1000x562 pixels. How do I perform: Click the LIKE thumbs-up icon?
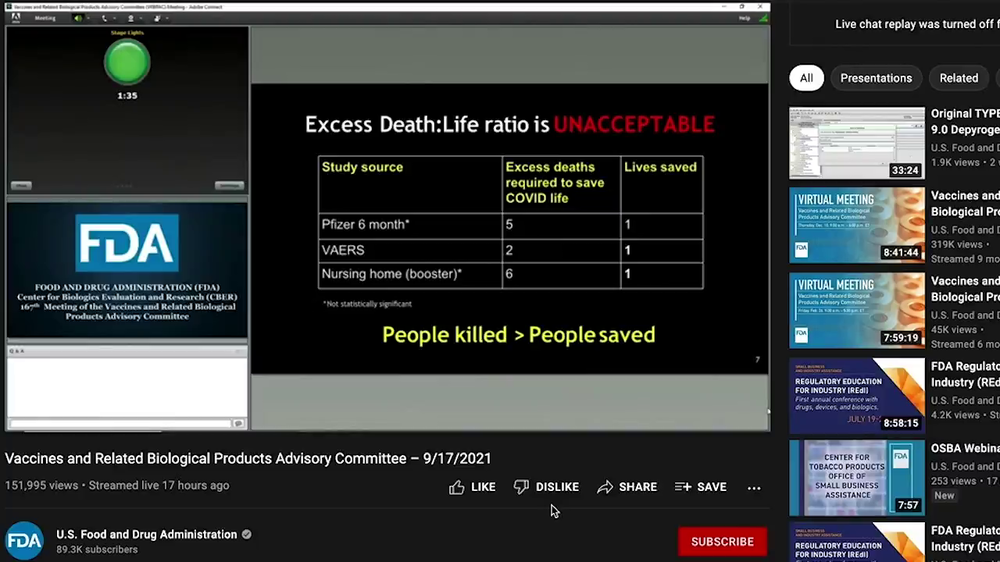457,487
